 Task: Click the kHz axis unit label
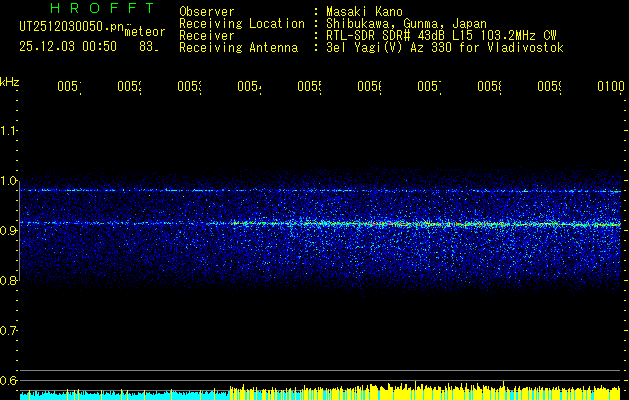(9, 82)
